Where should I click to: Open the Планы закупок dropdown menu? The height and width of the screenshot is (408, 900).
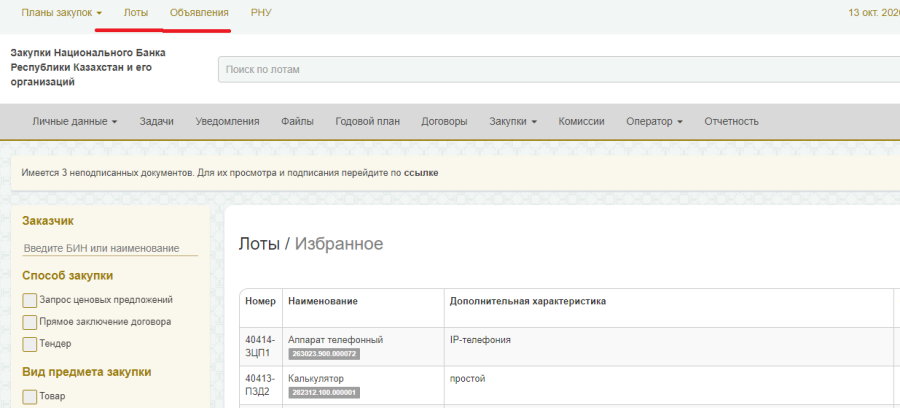point(61,13)
